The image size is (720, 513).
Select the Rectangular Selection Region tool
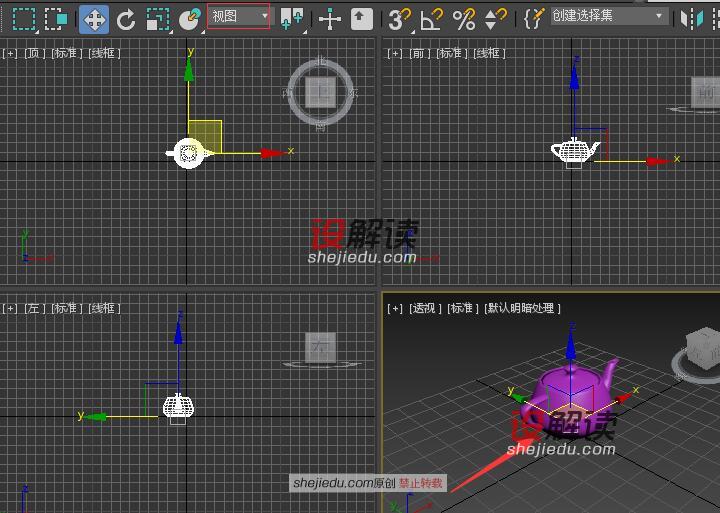[x=24, y=19]
